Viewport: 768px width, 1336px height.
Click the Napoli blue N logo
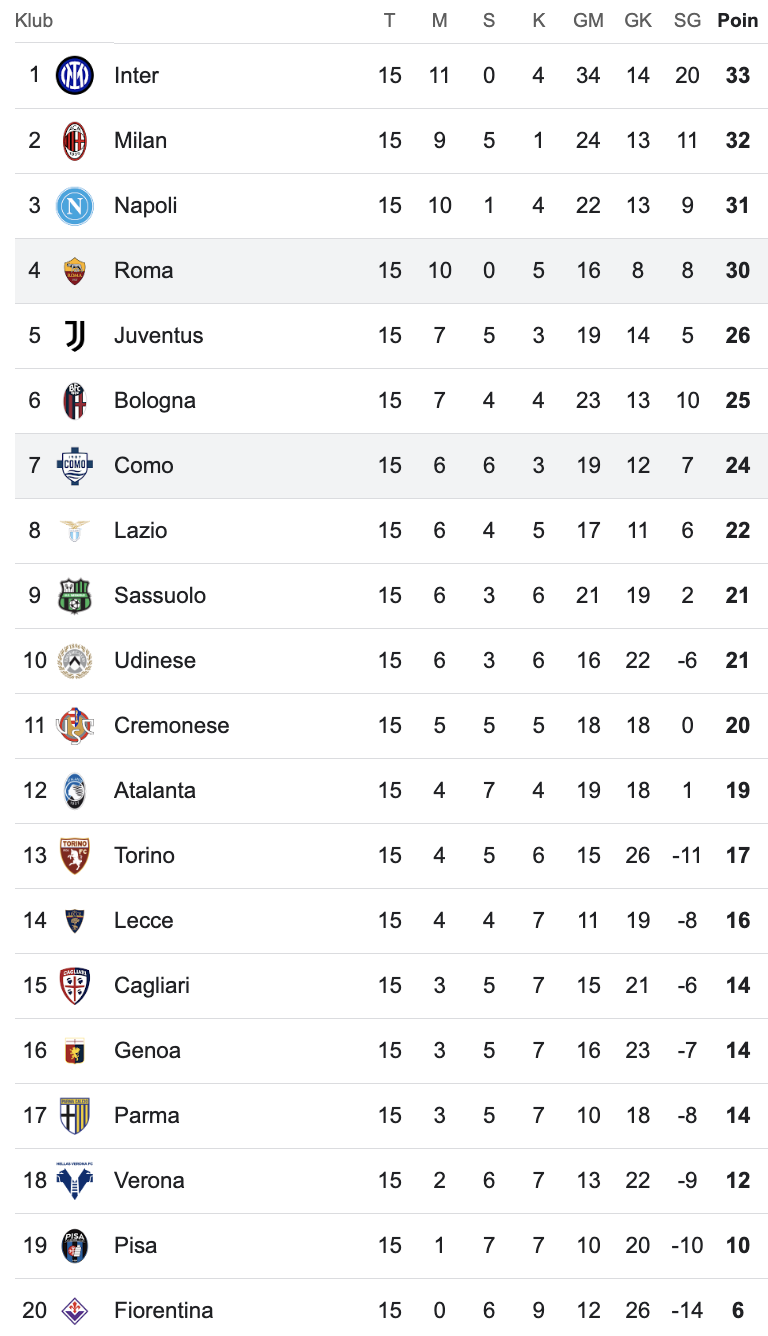click(x=75, y=206)
